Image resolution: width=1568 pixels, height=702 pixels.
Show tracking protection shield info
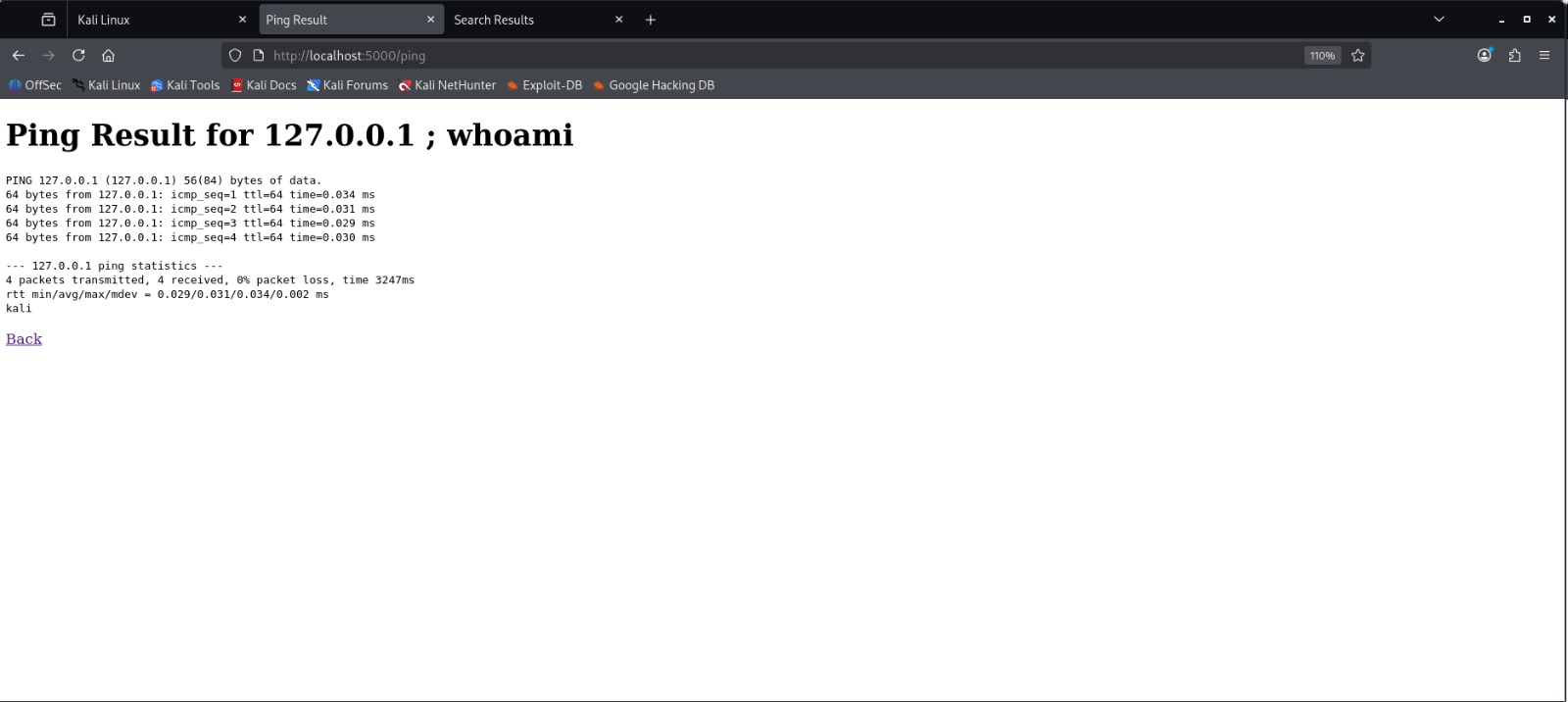[235, 56]
